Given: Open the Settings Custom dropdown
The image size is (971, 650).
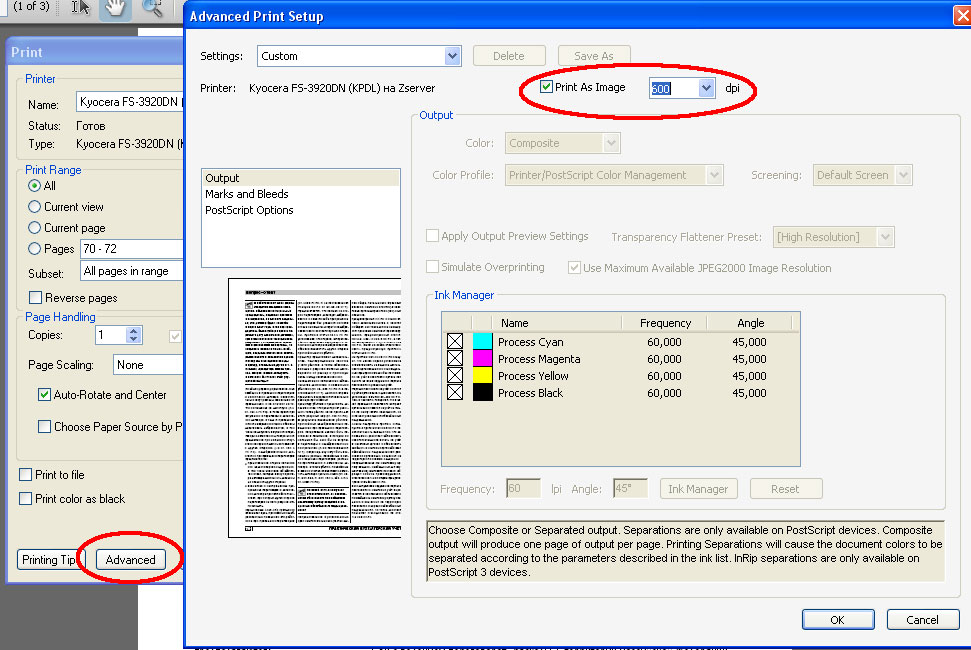Looking at the screenshot, I should (x=453, y=56).
